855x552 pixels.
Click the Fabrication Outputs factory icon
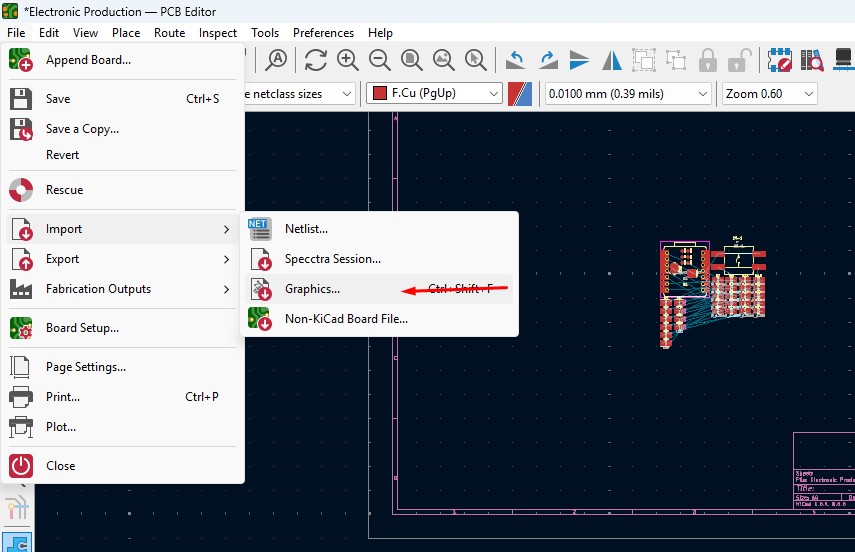point(21,289)
